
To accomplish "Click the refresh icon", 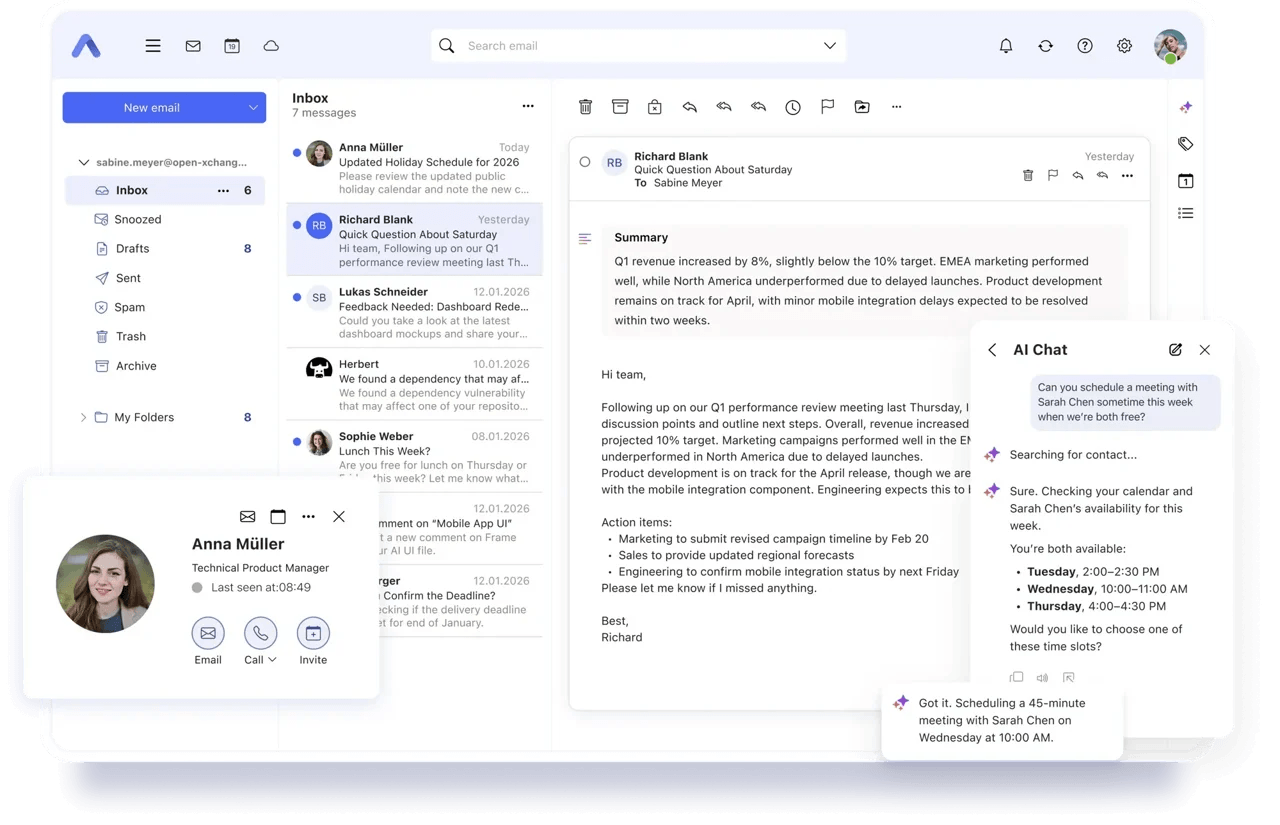I will point(1045,46).
